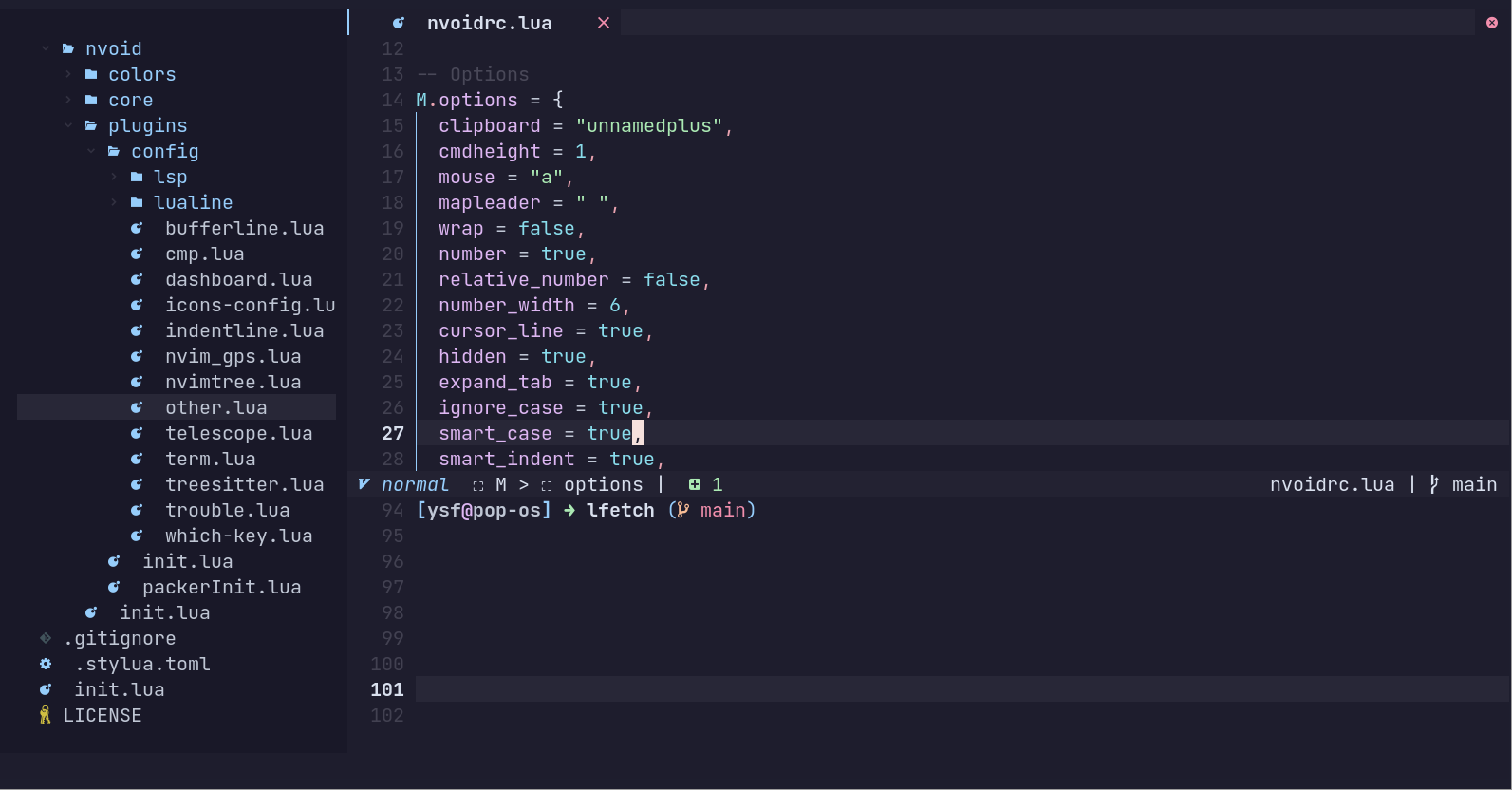Close the nvoidrc.lua buffer tab

click(x=604, y=23)
